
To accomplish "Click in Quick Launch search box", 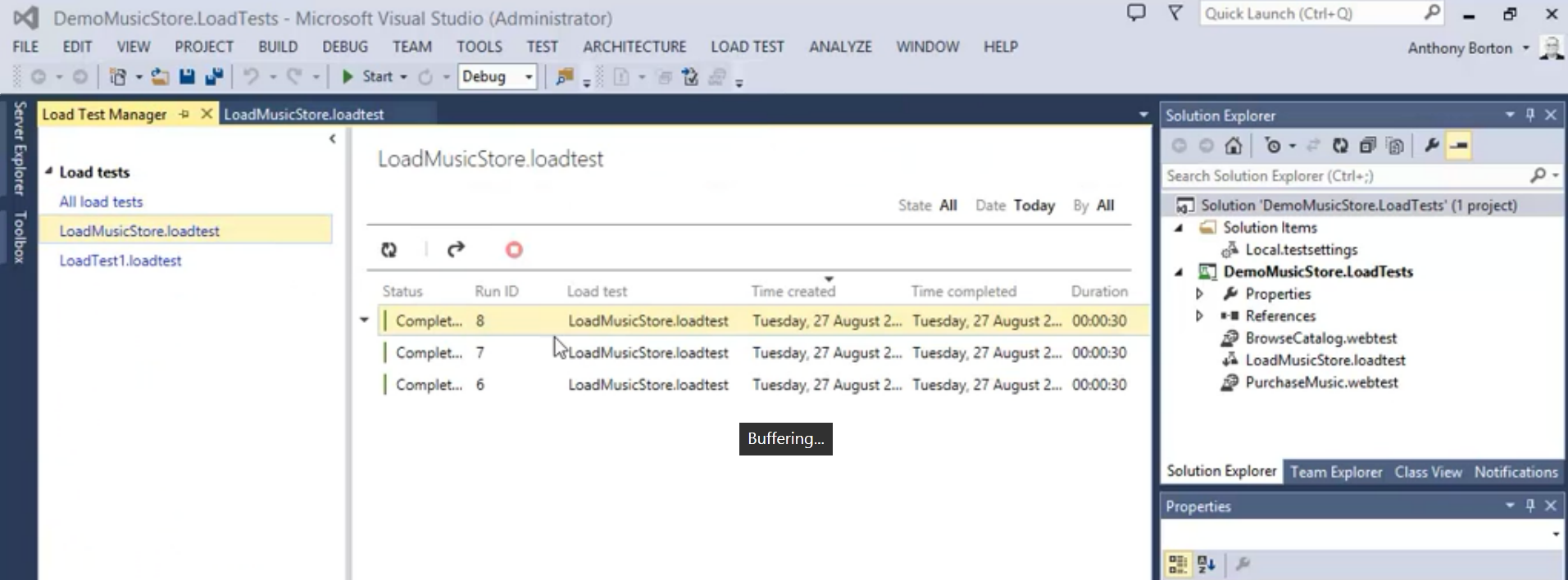I will 1323,13.
